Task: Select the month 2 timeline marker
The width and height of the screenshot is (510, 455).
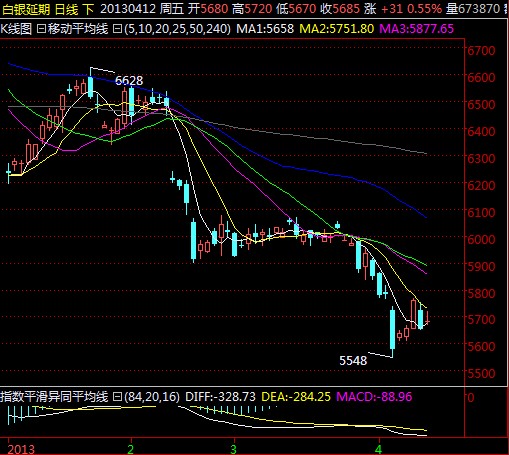Action: [130, 449]
